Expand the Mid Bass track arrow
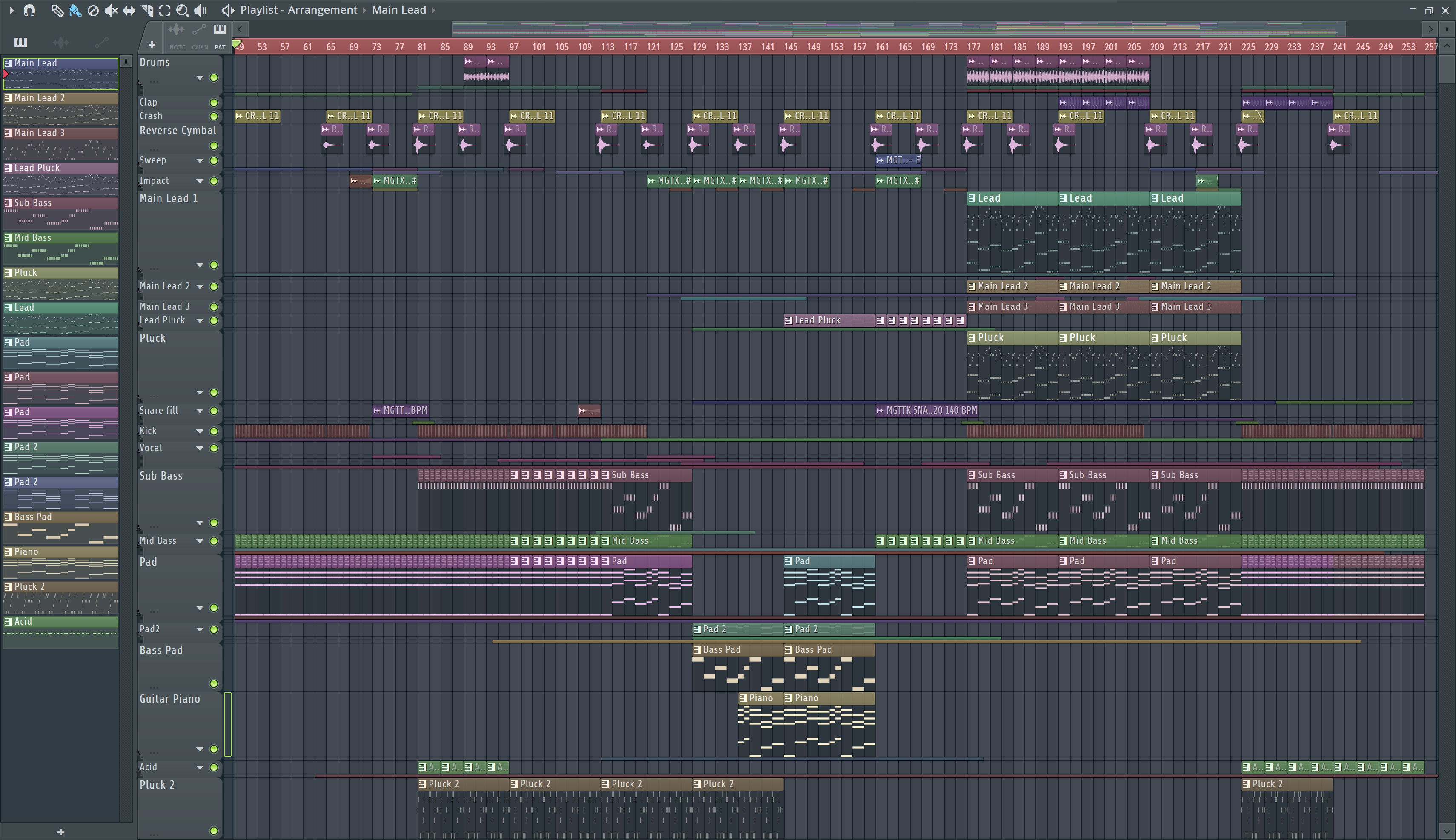This screenshot has height=840, width=1456. pyautogui.click(x=200, y=541)
